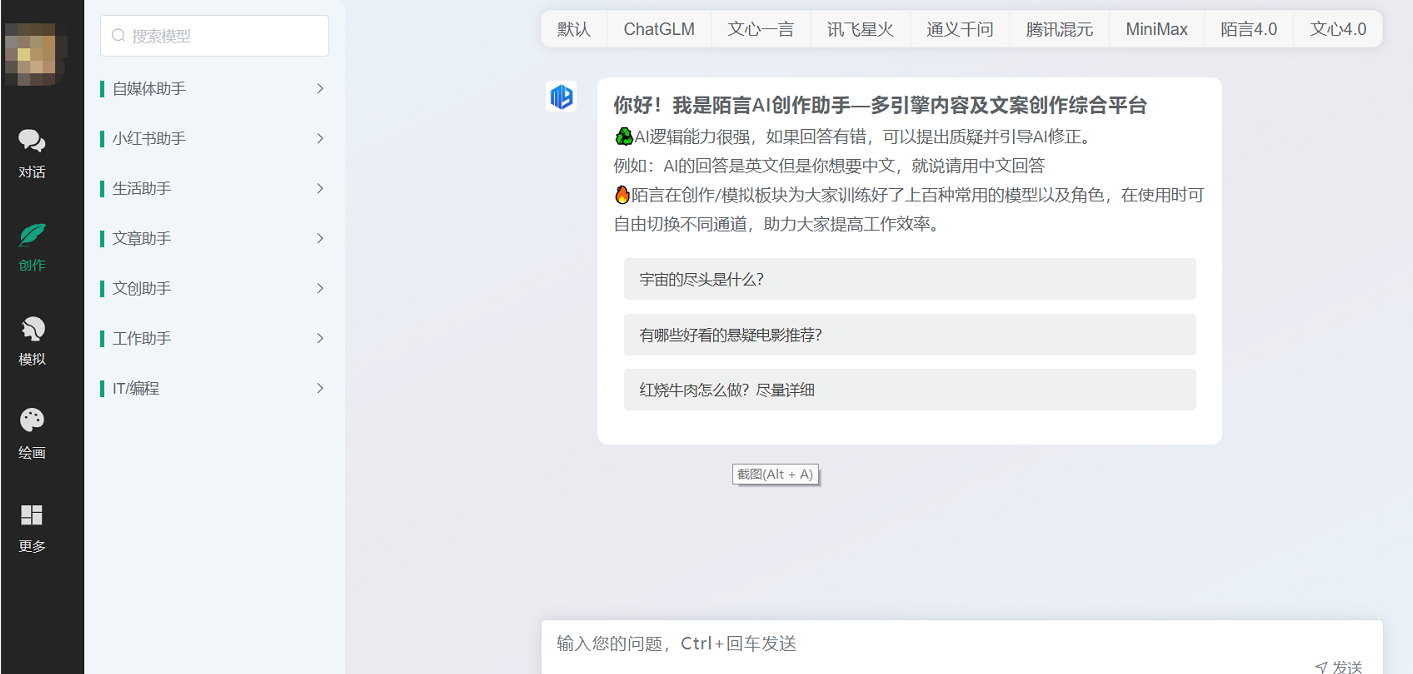1413x674 pixels.
Task: Click the 截图(Alt + A) tooltip
Action: tap(775, 474)
